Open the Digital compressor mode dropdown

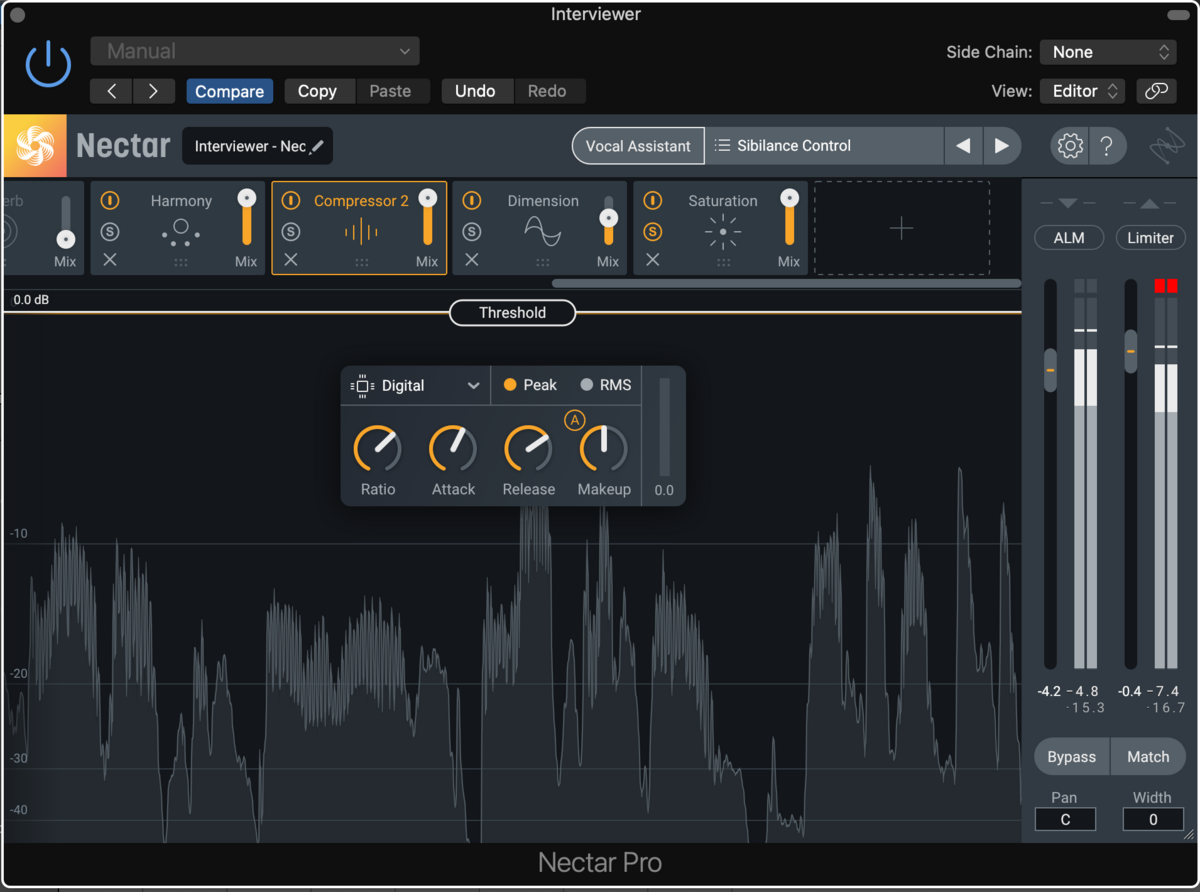point(415,386)
